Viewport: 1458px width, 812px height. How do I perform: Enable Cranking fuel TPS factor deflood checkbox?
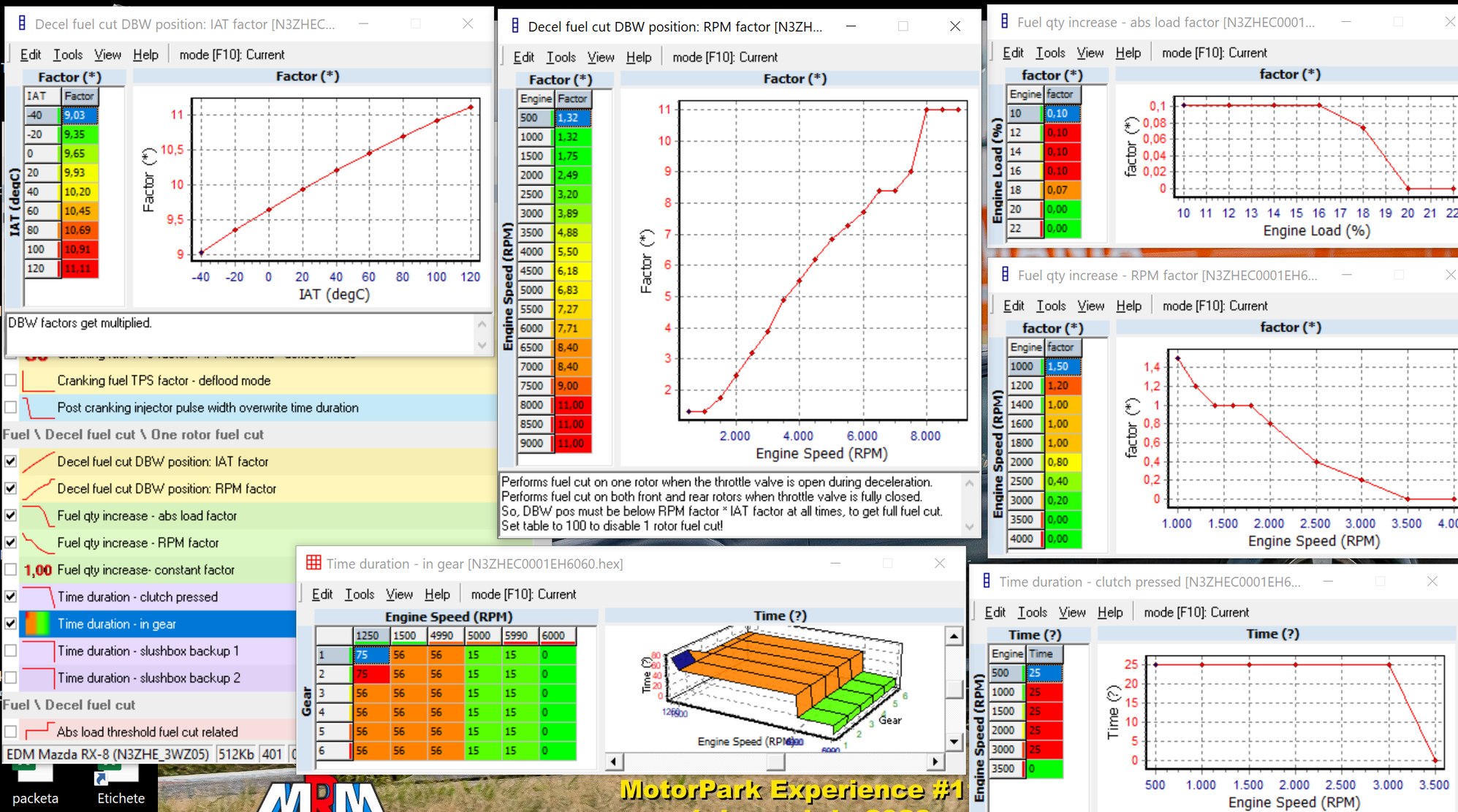[11, 381]
